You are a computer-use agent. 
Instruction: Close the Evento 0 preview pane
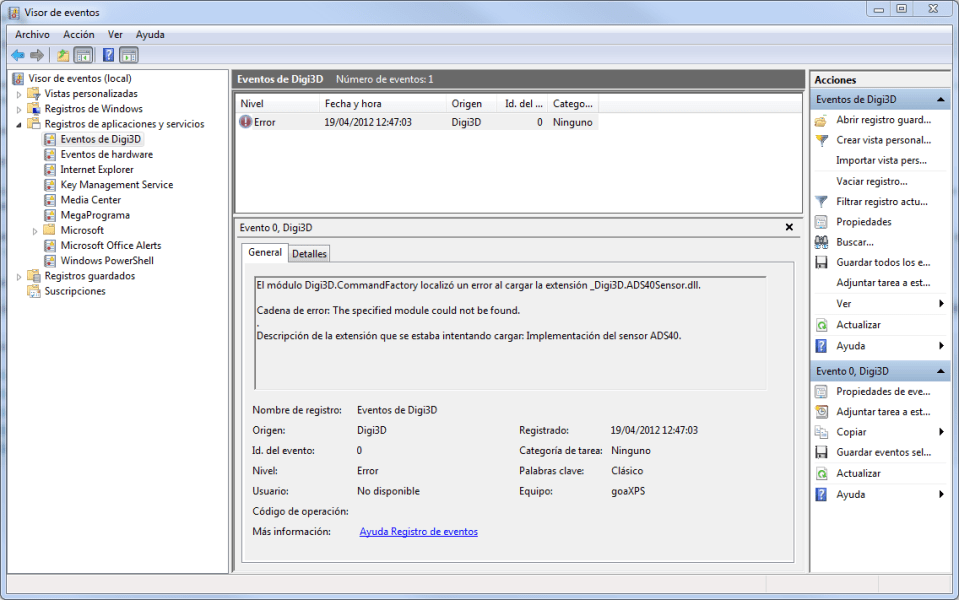pyautogui.click(x=790, y=228)
